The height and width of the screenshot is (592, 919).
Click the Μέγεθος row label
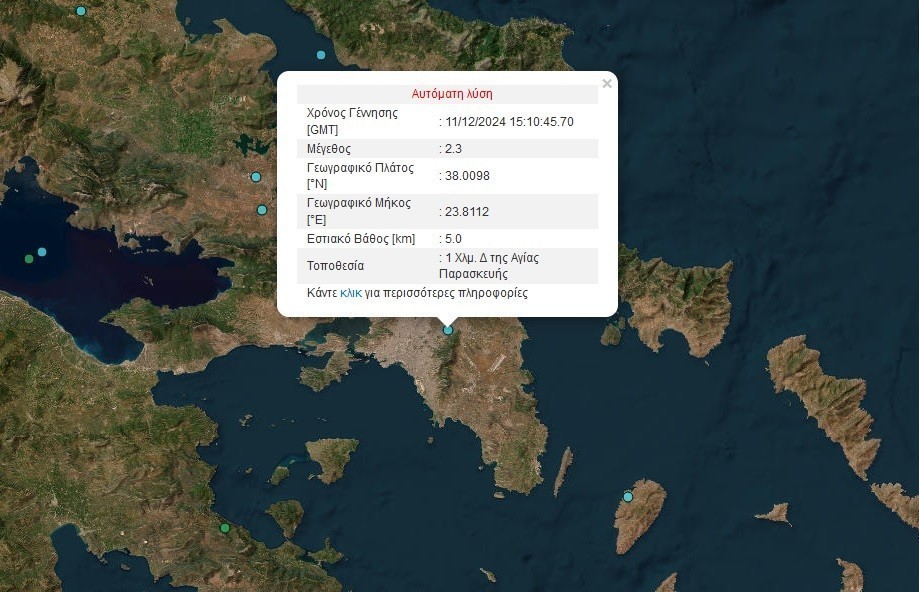coord(329,148)
